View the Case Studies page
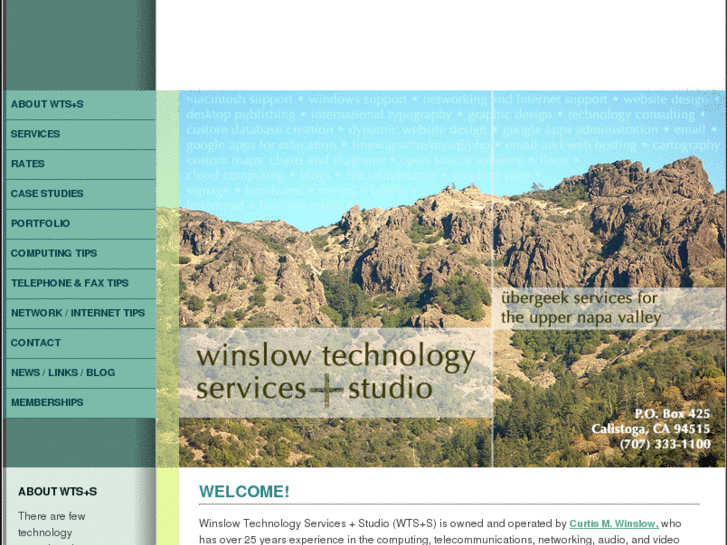This screenshot has width=727, height=545. (x=81, y=194)
